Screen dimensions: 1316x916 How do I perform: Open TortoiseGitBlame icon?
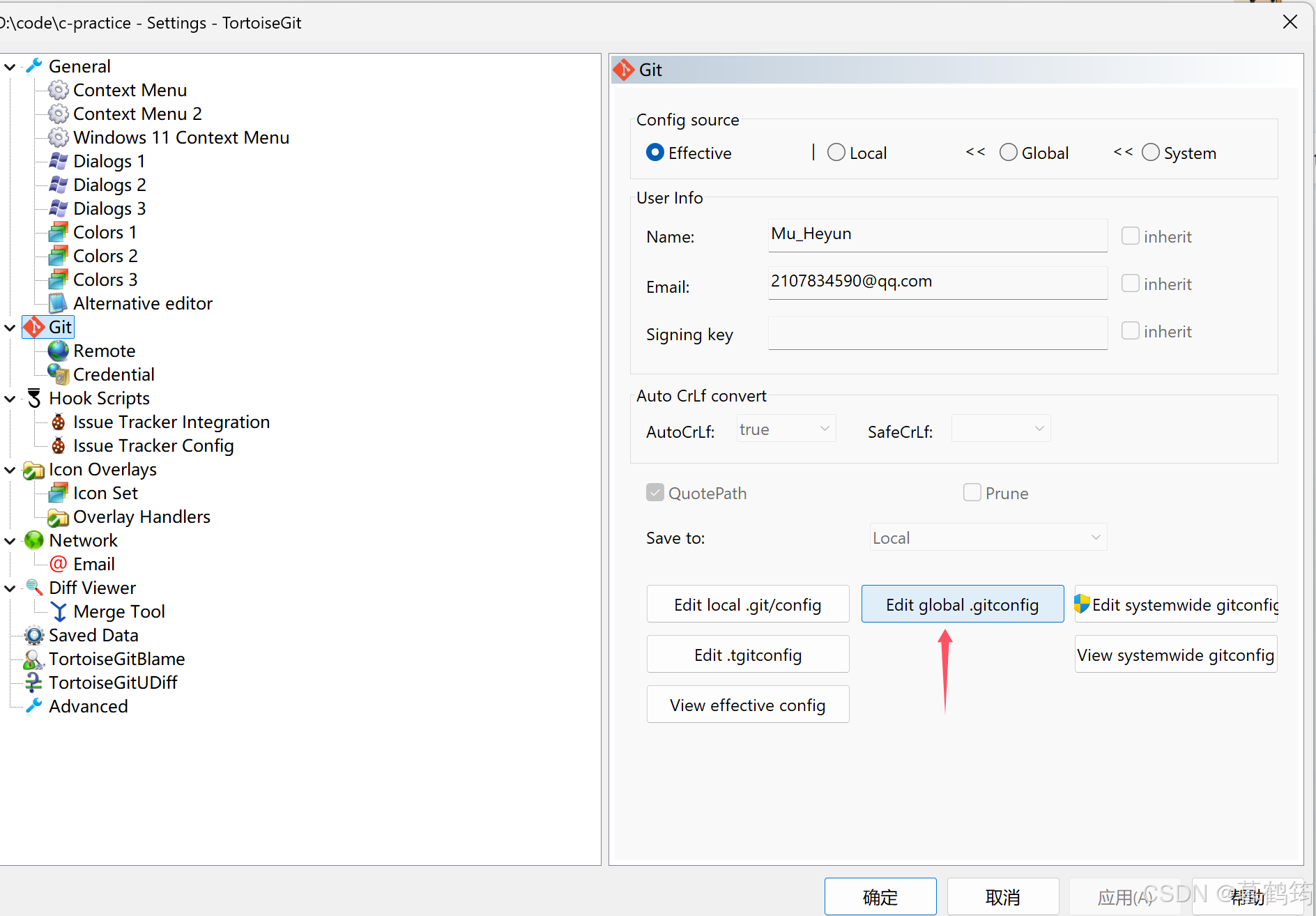[x=33, y=659]
